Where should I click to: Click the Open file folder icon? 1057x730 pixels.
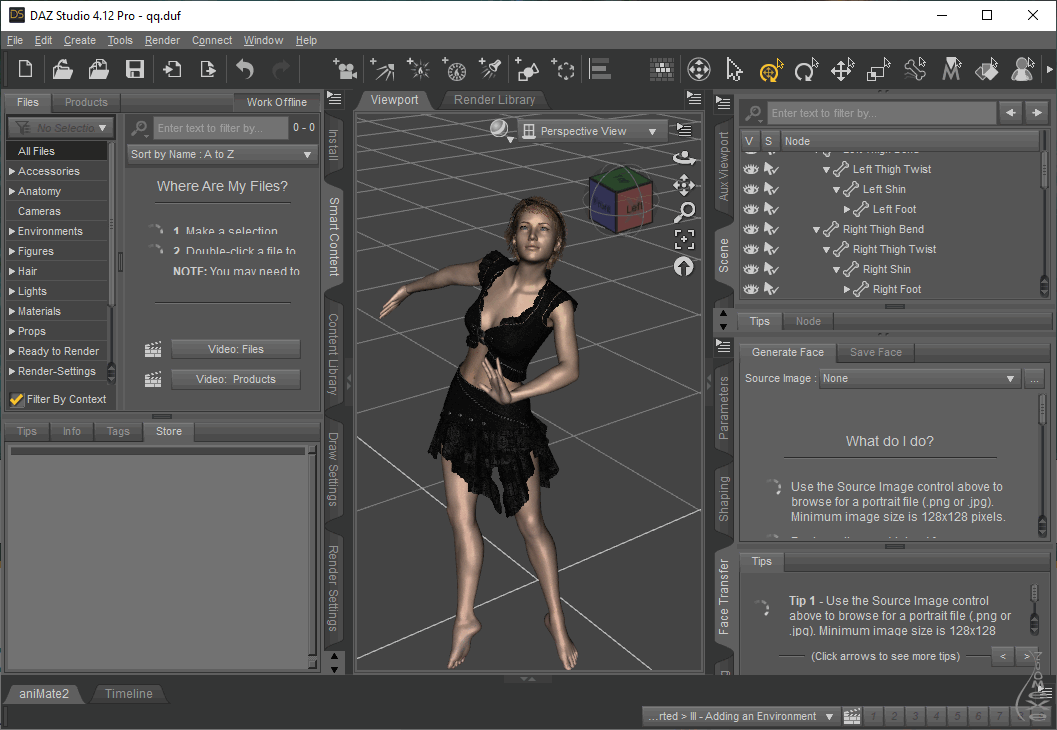coord(62,69)
